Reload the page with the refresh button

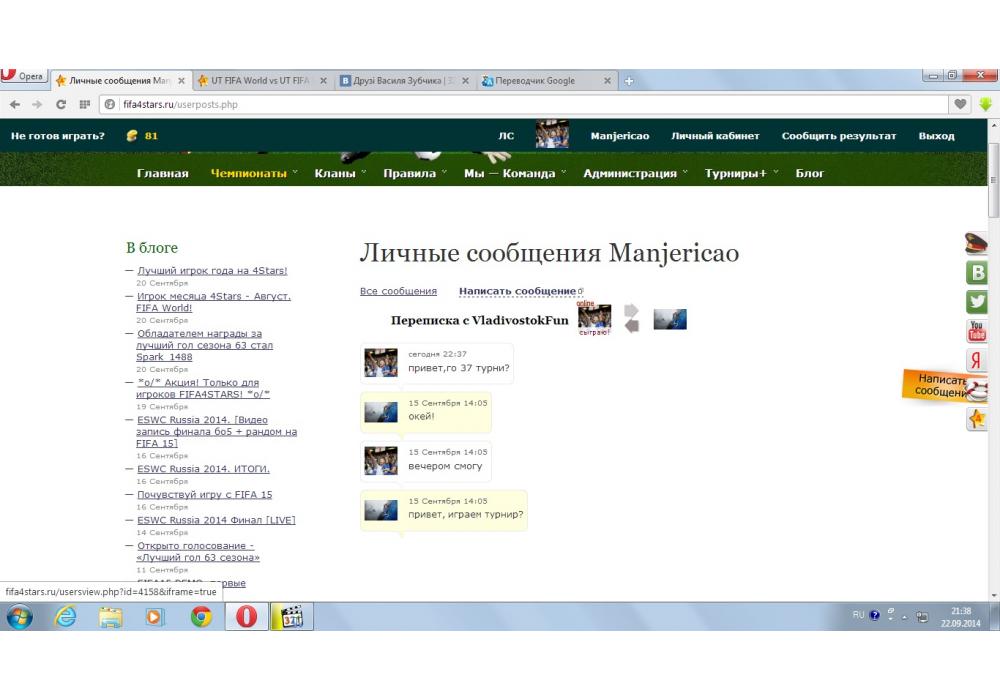[x=61, y=104]
